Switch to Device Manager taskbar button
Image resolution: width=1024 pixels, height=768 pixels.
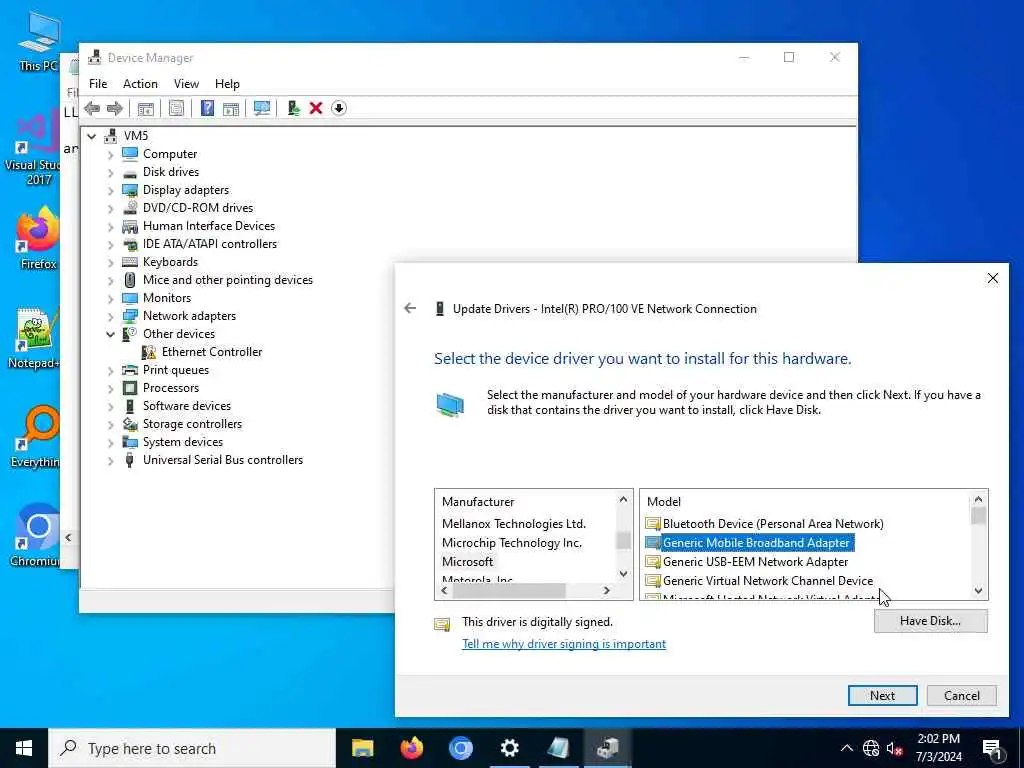(x=607, y=748)
